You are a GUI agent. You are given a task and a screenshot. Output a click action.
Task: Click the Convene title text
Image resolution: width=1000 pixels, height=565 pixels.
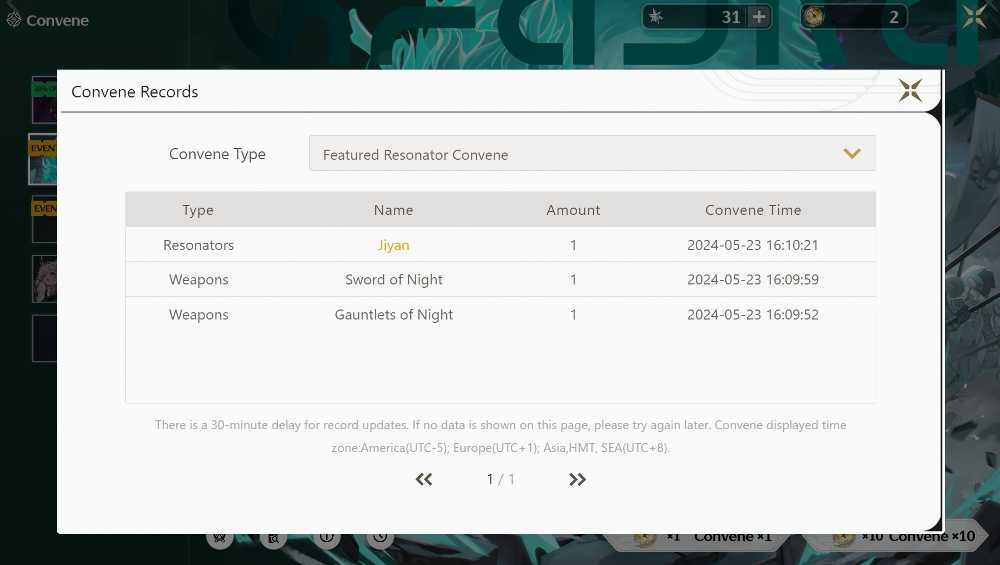[x=57, y=20]
